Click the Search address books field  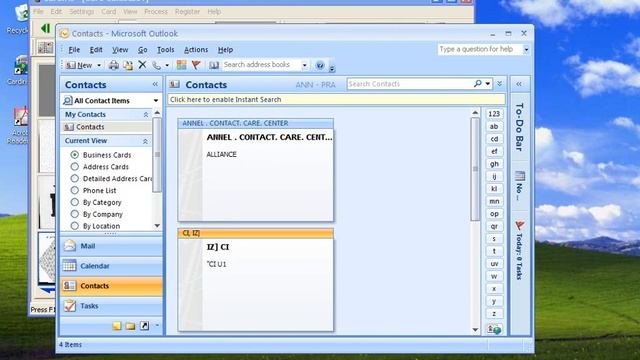point(261,65)
